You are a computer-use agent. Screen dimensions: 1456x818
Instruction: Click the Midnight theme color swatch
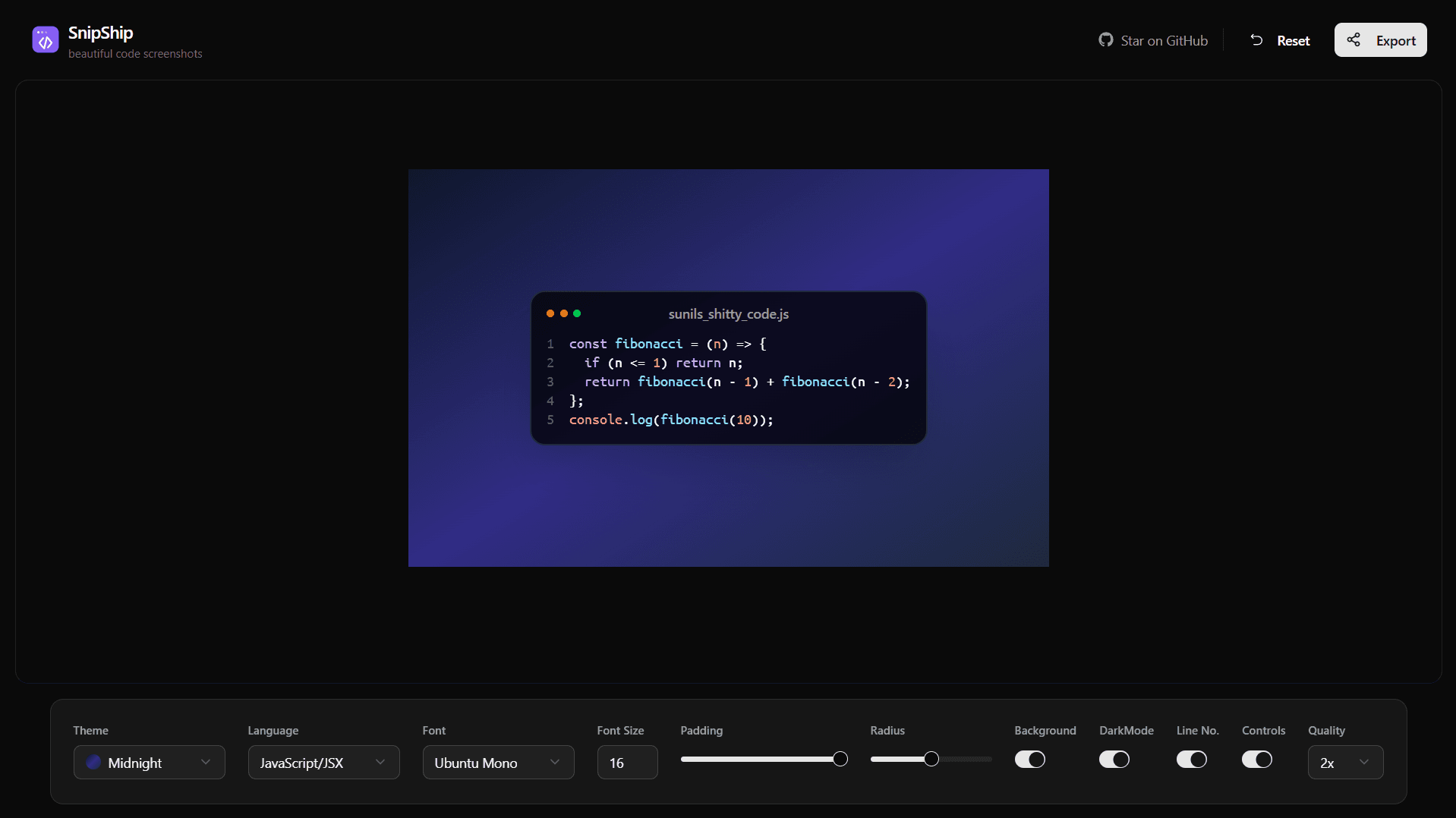coord(94,763)
